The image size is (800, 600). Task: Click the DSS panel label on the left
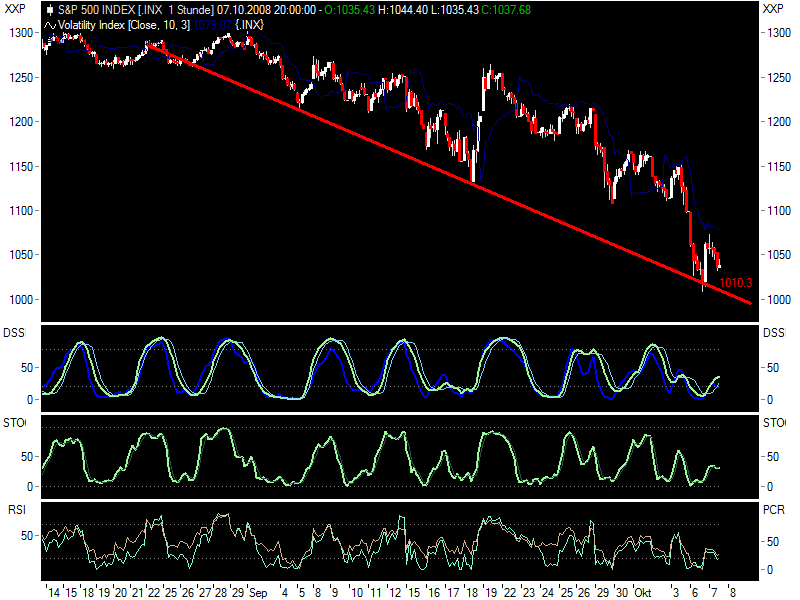coord(14,333)
